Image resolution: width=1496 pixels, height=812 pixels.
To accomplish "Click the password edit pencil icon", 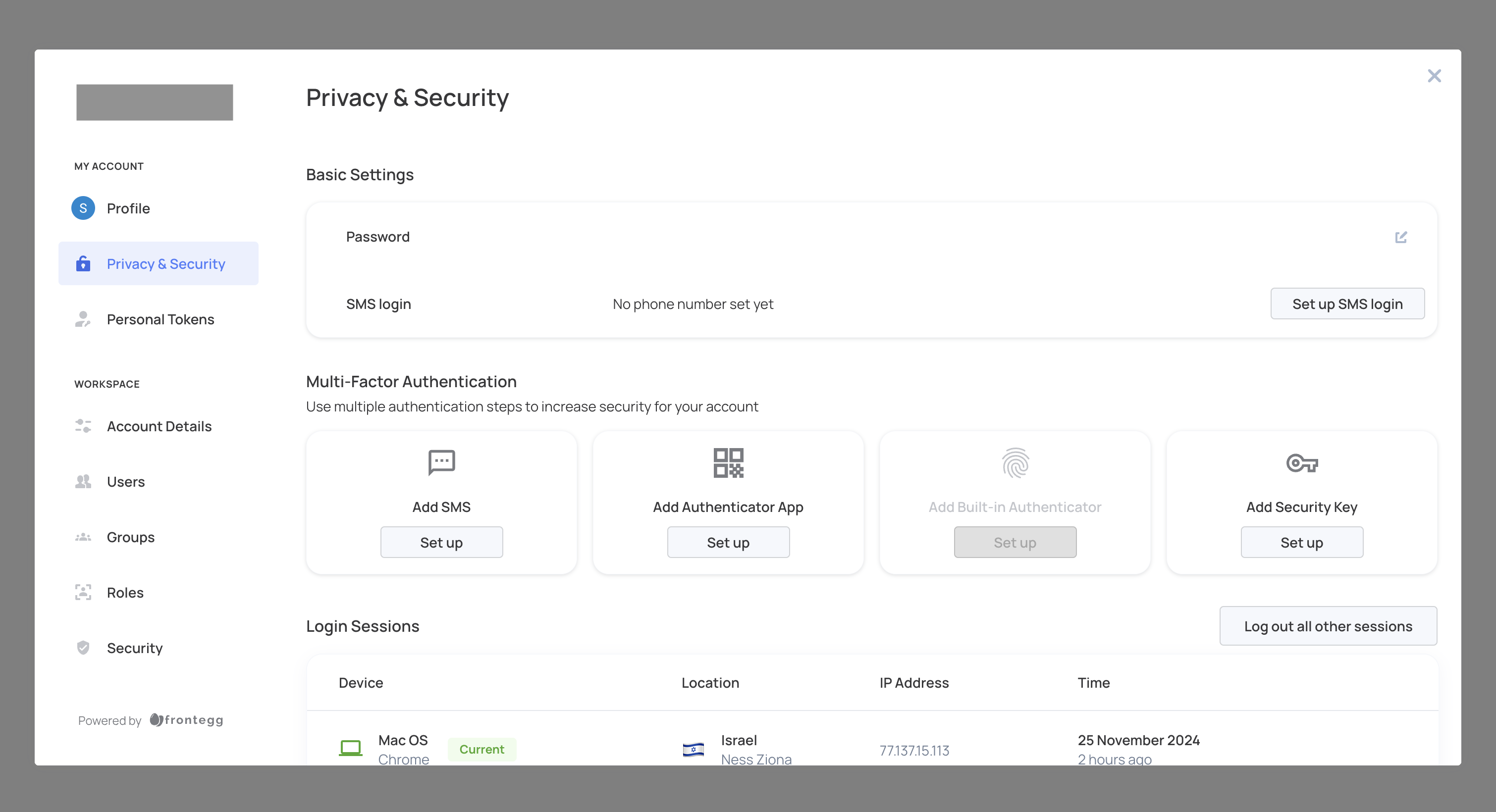I will [1400, 237].
